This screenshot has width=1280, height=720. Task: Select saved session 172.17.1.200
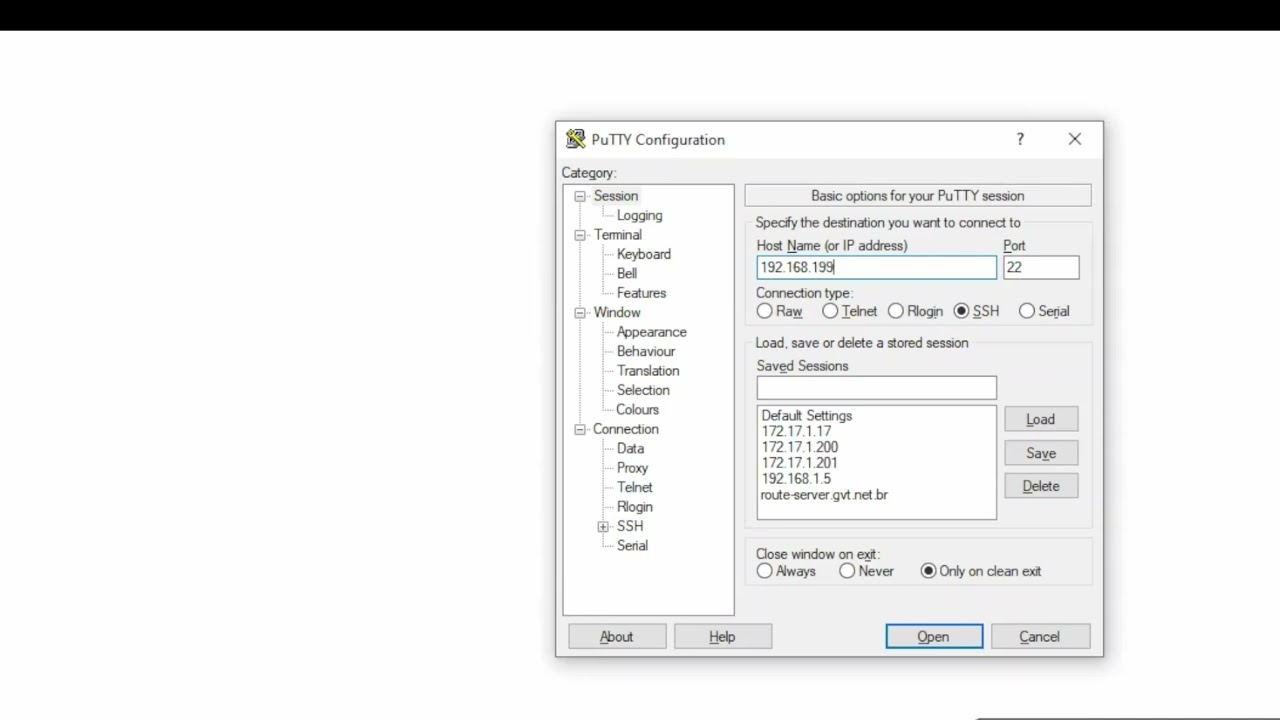799,448
